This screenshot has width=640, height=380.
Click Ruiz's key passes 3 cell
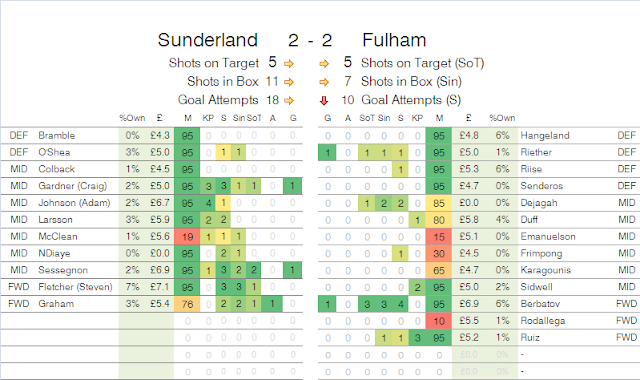(417, 338)
